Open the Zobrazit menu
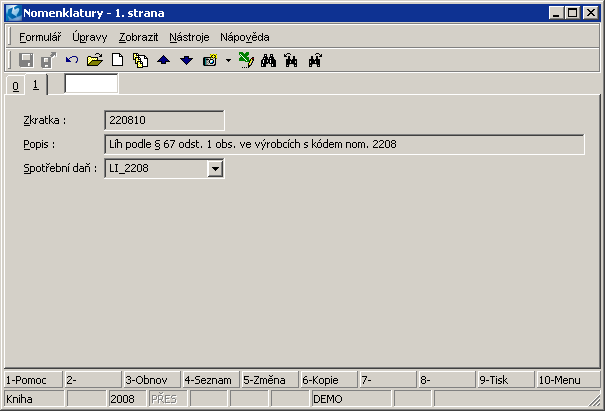The width and height of the screenshot is (605, 411). click(x=138, y=37)
